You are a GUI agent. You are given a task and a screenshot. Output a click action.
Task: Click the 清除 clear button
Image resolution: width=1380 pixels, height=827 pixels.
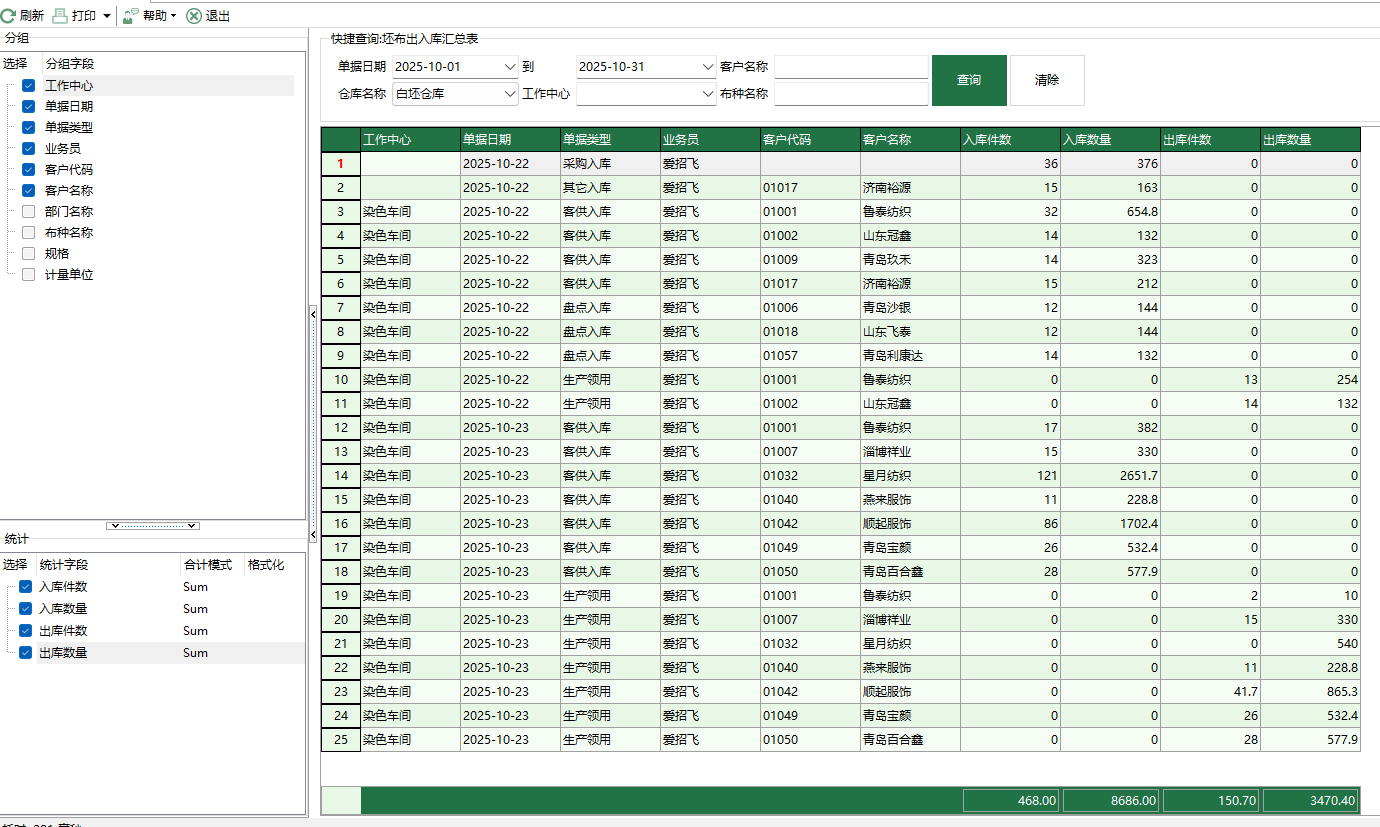(x=1047, y=80)
